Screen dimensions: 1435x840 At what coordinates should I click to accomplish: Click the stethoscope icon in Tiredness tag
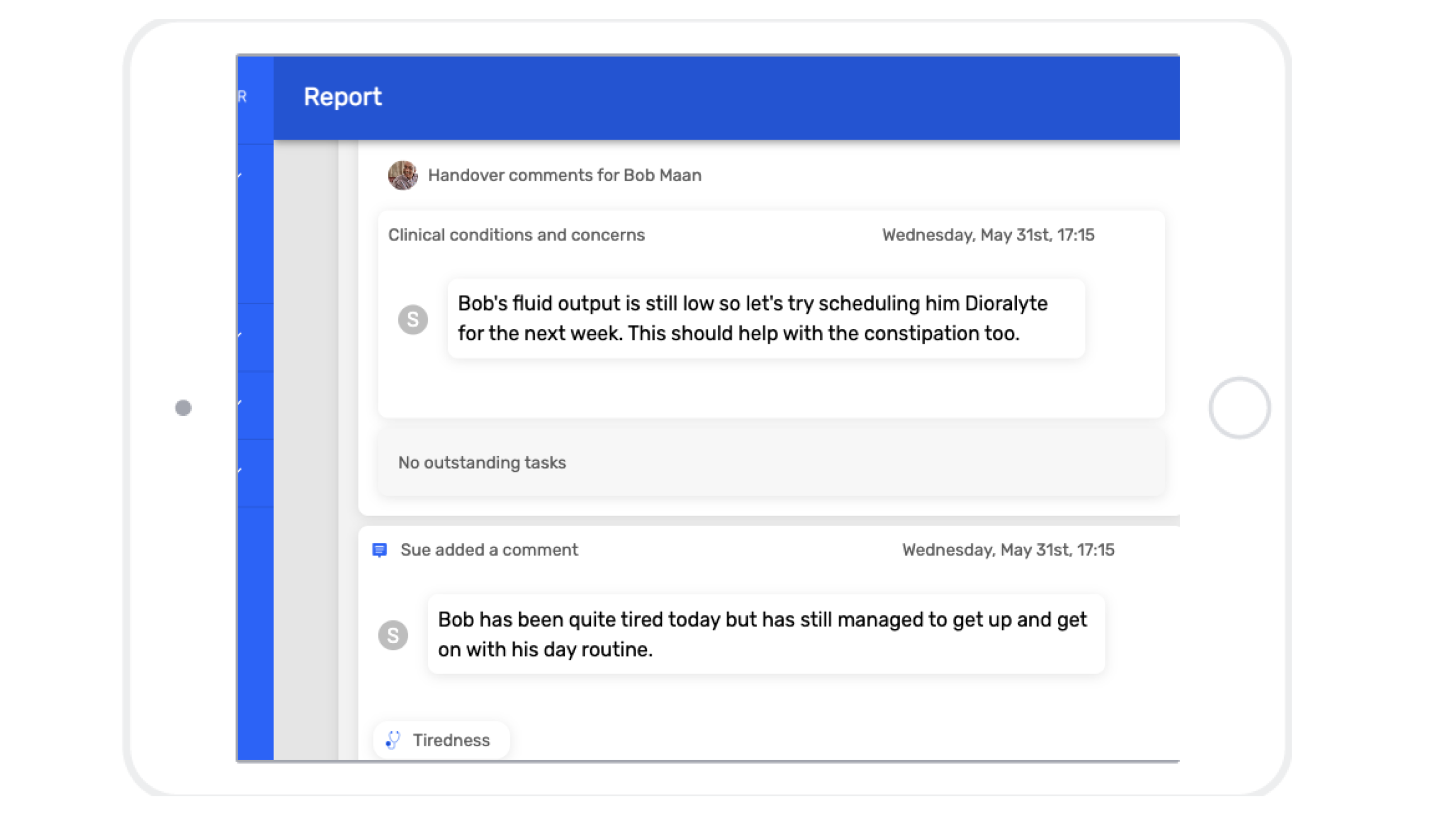(x=393, y=740)
